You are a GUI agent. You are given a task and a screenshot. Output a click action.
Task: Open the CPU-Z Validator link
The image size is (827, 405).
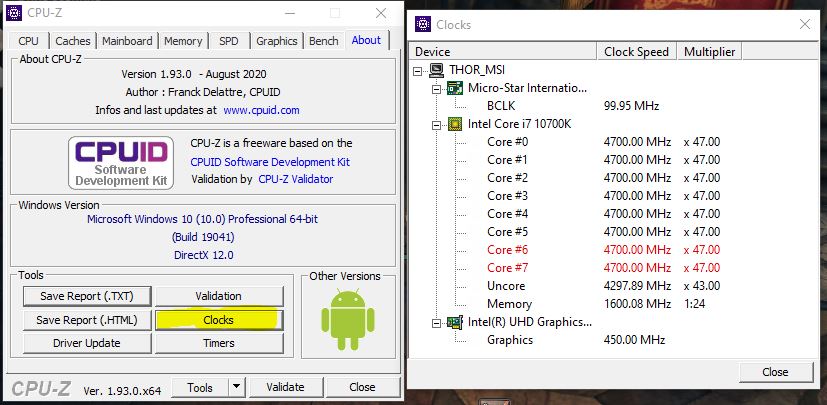pos(296,179)
